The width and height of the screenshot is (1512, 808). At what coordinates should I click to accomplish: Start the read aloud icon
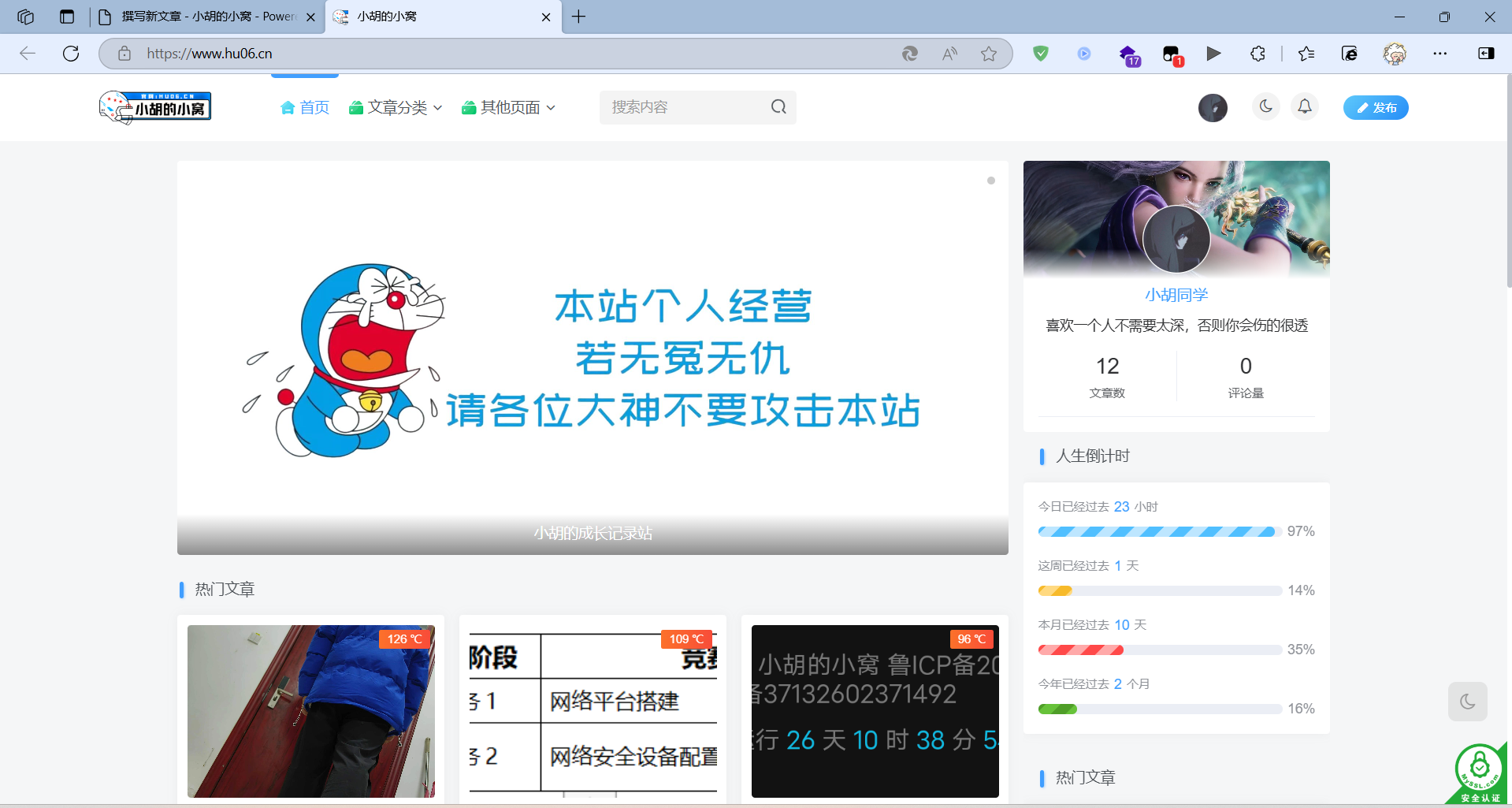click(949, 54)
